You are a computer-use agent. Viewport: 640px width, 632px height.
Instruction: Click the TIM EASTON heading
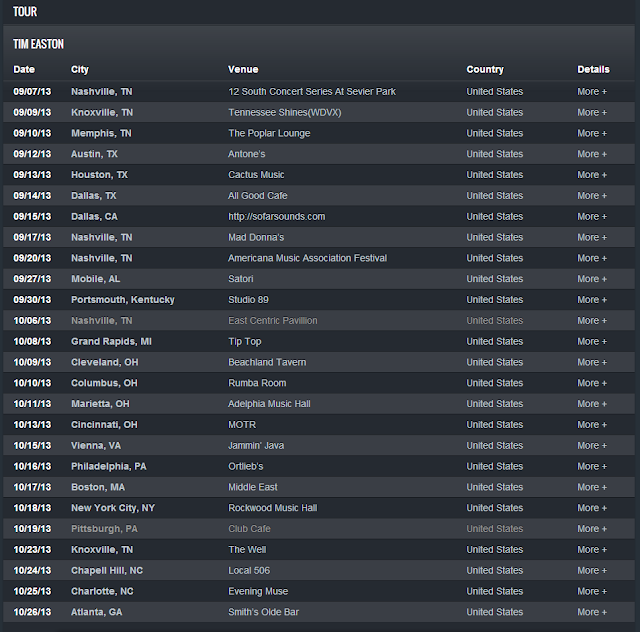[x=38, y=44]
